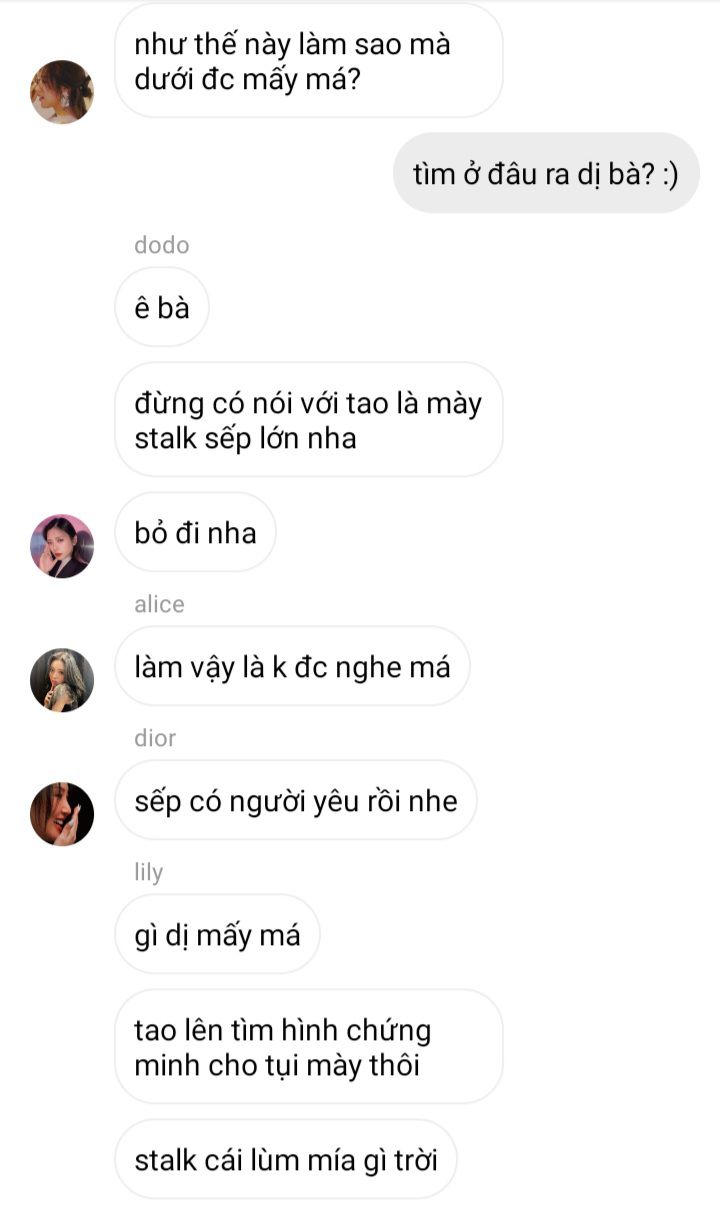Tap the smiley ':)' in outgoing message

[670, 174]
